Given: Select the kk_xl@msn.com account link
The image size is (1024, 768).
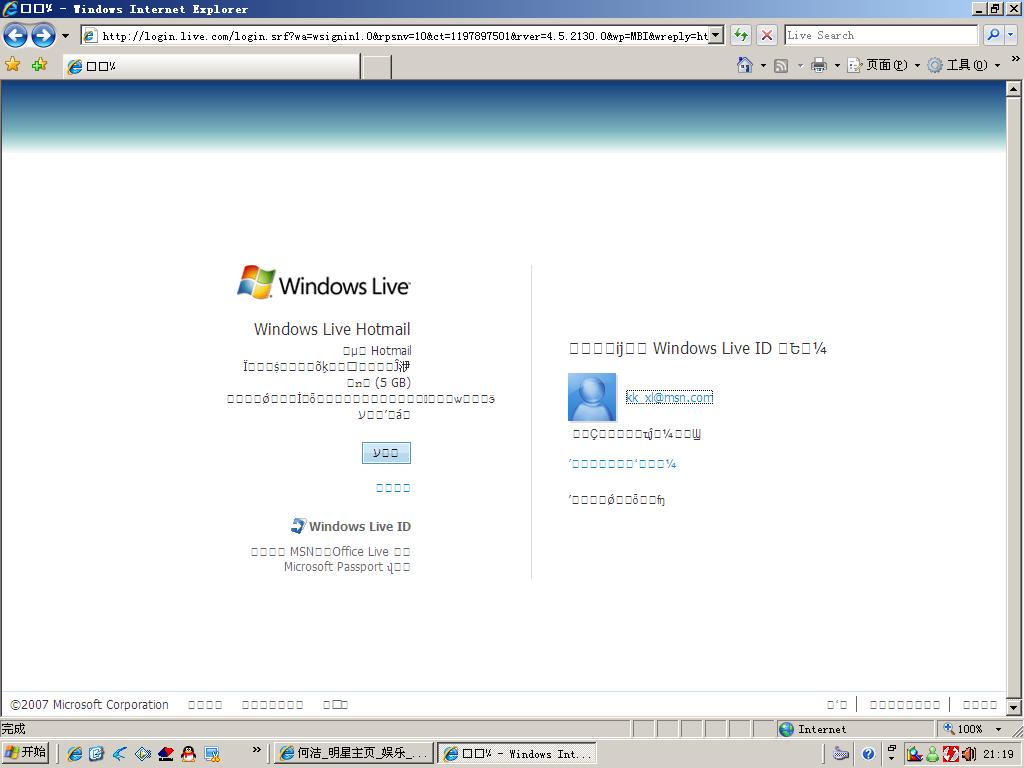Looking at the screenshot, I should [x=669, y=397].
